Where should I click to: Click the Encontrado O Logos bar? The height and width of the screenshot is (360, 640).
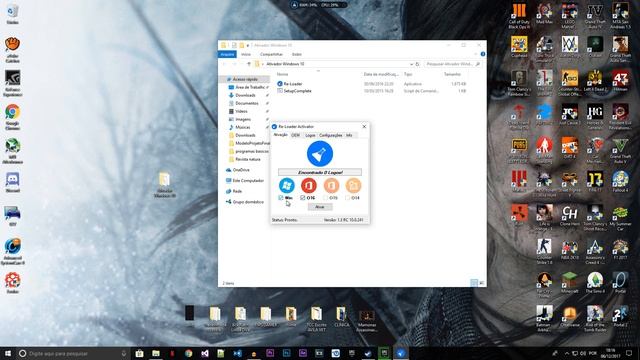[x=320, y=172]
